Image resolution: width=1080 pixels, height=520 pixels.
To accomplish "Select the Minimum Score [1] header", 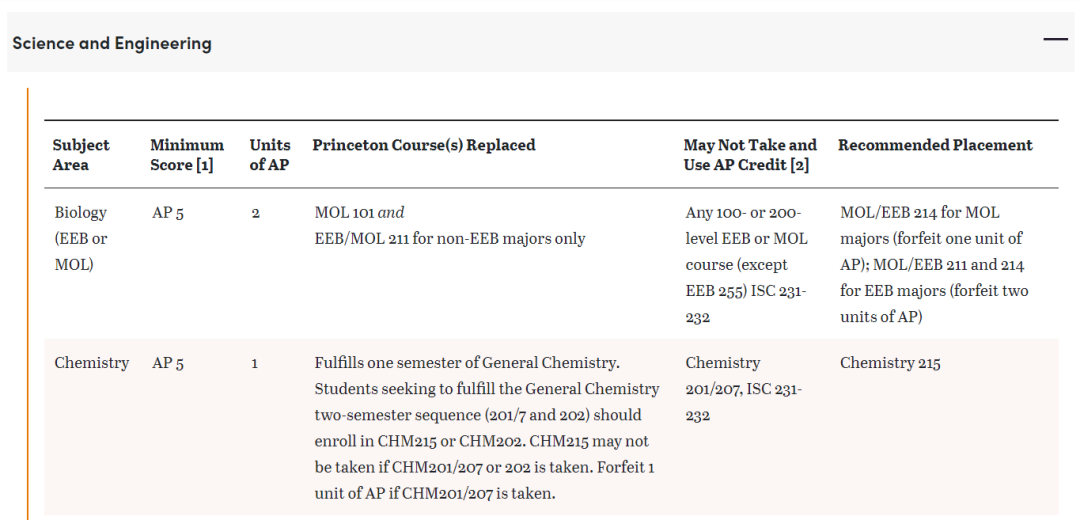I will (x=187, y=155).
